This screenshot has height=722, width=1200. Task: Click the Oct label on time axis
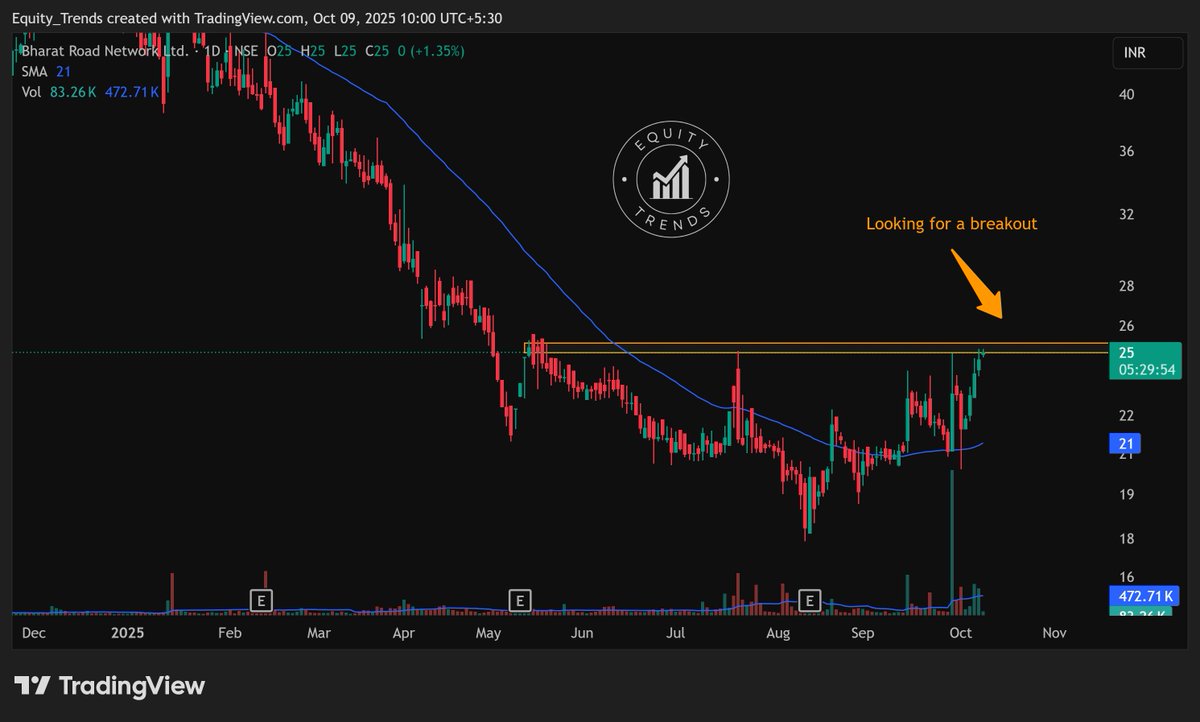[960, 633]
